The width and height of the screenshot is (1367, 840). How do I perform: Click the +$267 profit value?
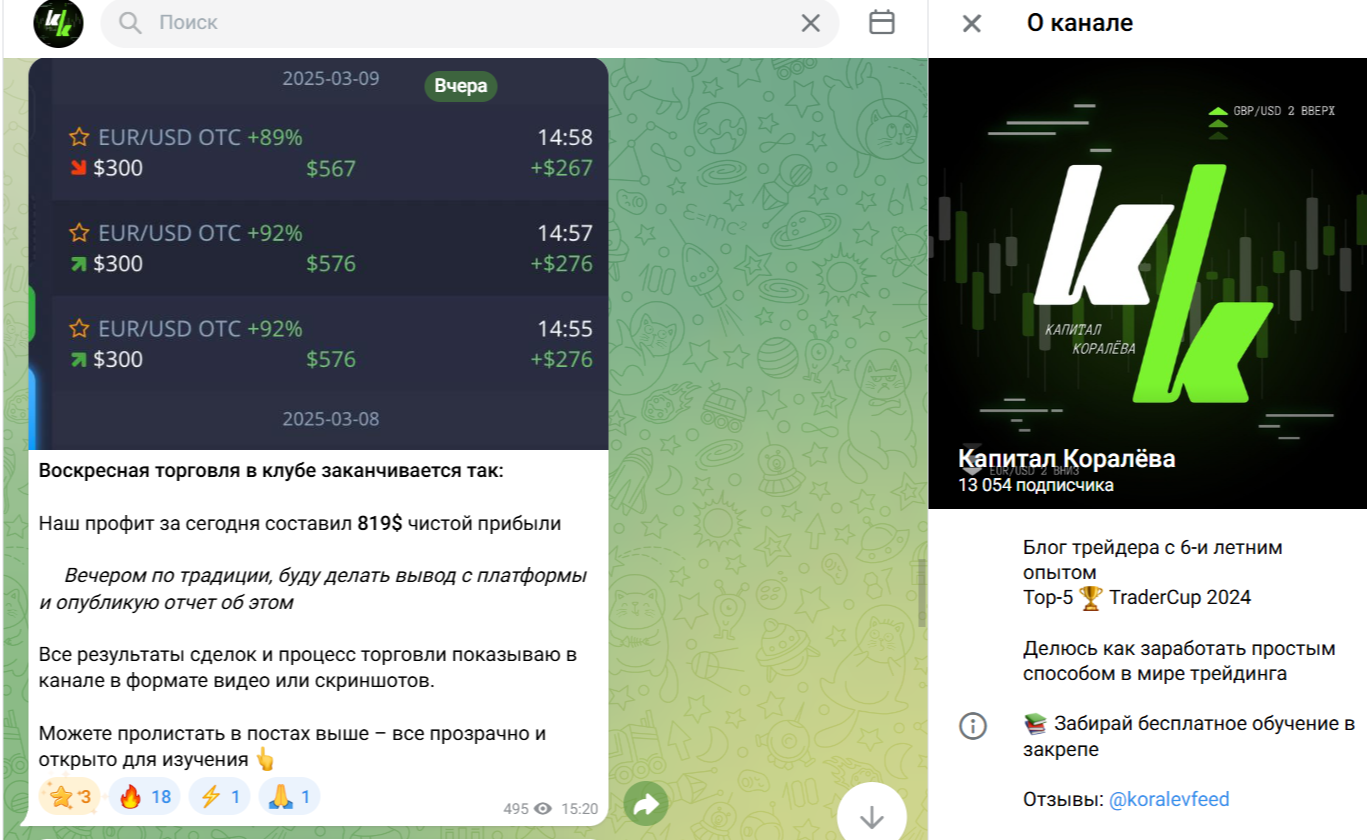click(561, 168)
